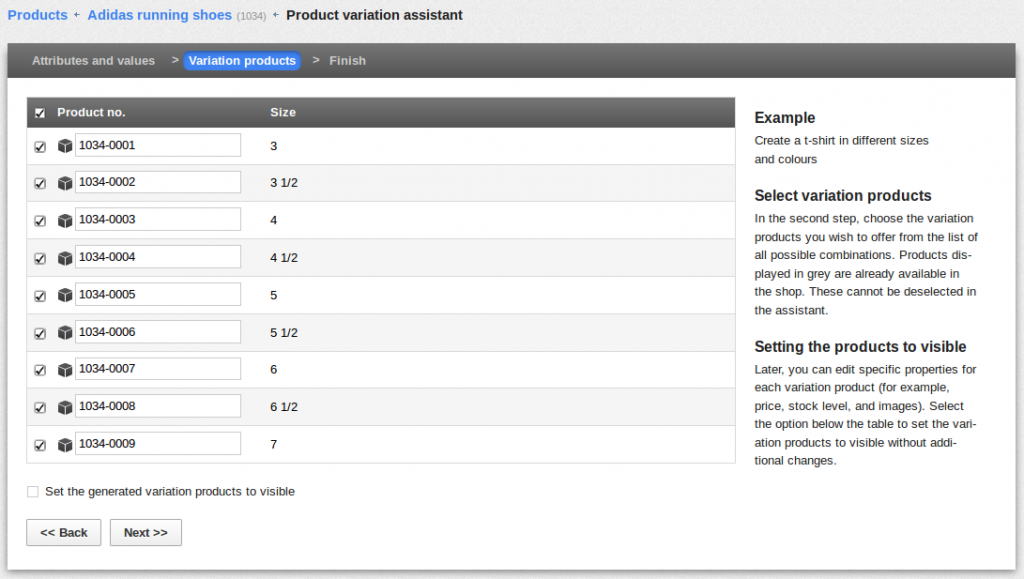The image size is (1024, 579).
Task: Click the 1034-0004 product number field
Action: tap(158, 257)
